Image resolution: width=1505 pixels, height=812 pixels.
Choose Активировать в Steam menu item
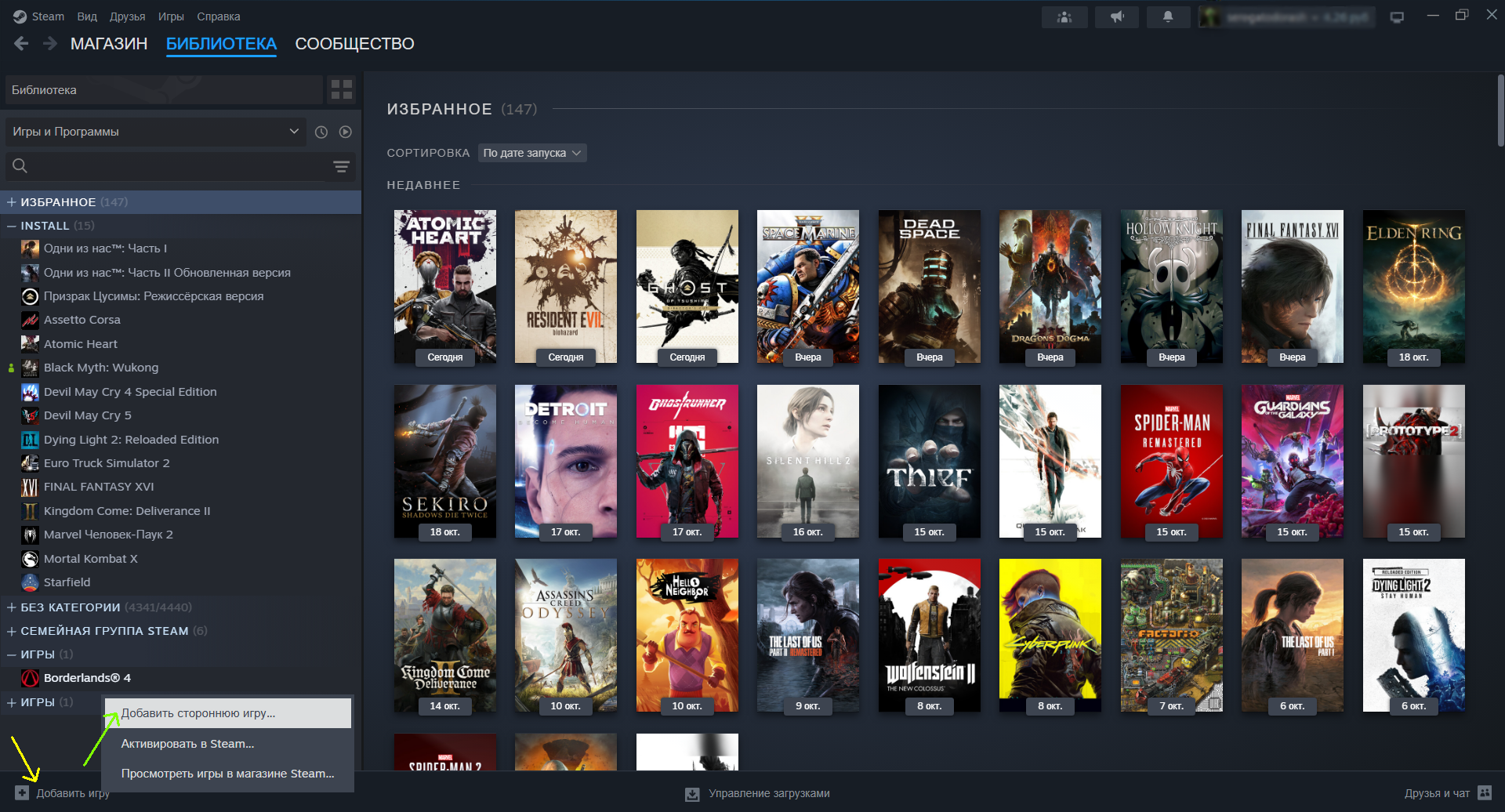click(187, 744)
